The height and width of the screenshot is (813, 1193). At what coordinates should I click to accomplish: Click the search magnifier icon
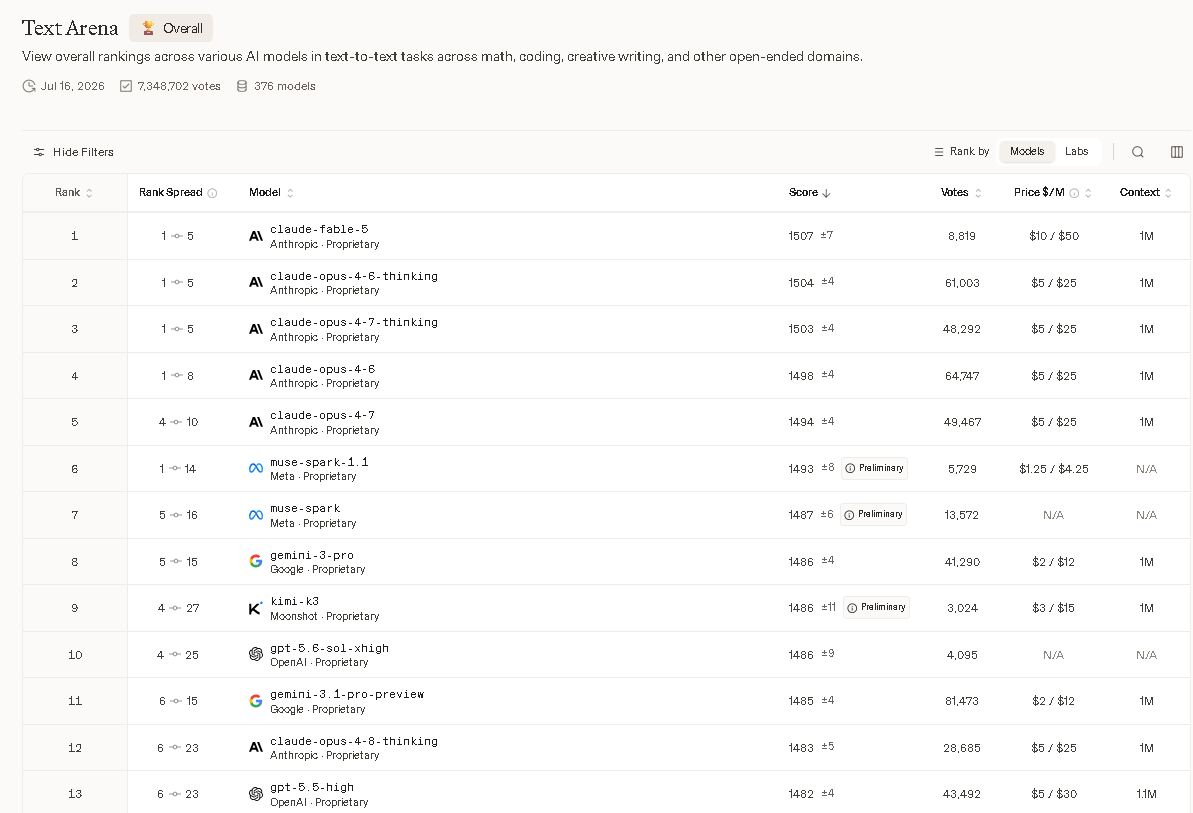pyautogui.click(x=1137, y=152)
